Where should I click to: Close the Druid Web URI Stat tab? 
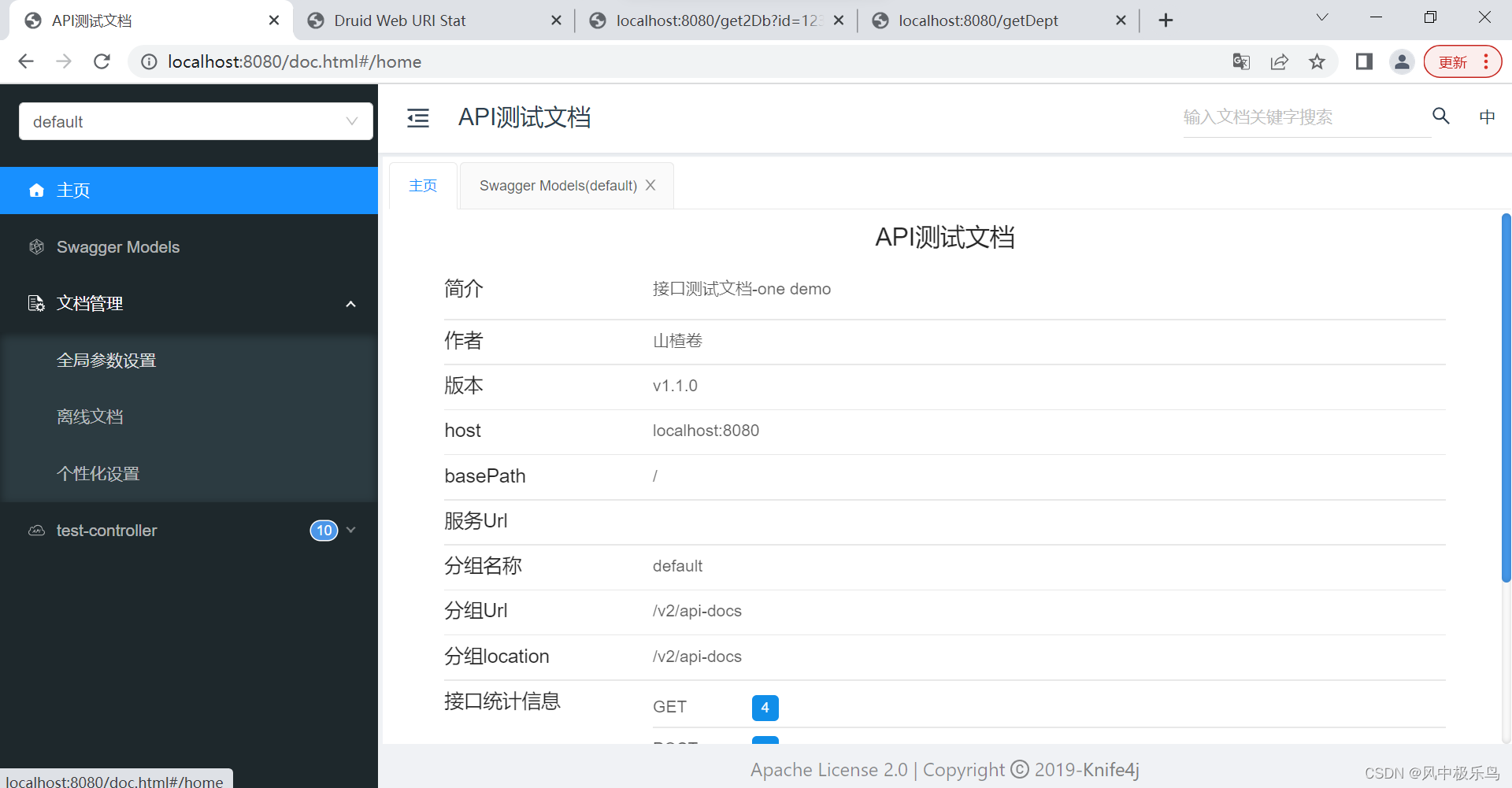tap(556, 20)
